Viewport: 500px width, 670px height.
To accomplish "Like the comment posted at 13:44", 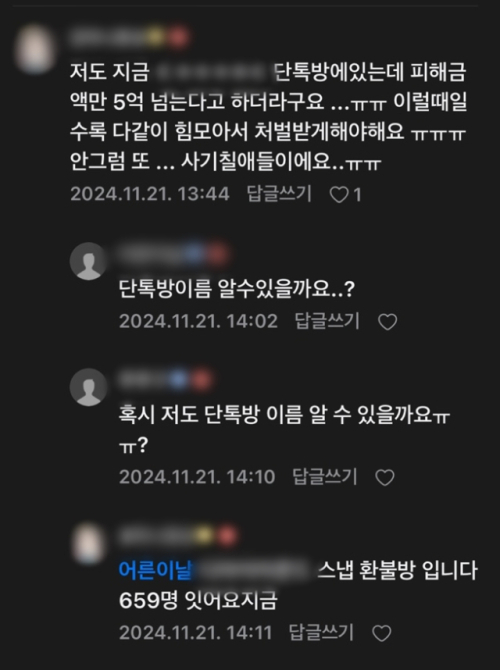I will click(x=339, y=195).
